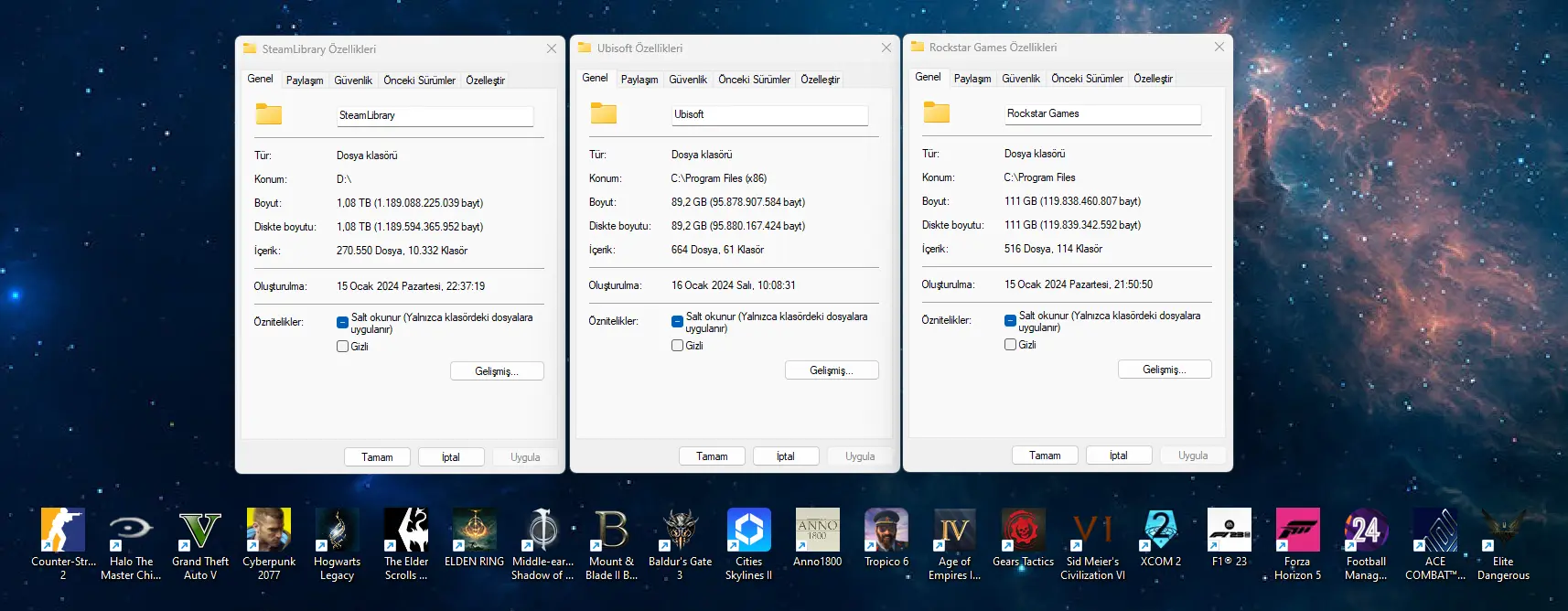This screenshot has width=1568, height=611.
Task: Enable Gizli checkbox in Ubisoft window
Action: [677, 346]
